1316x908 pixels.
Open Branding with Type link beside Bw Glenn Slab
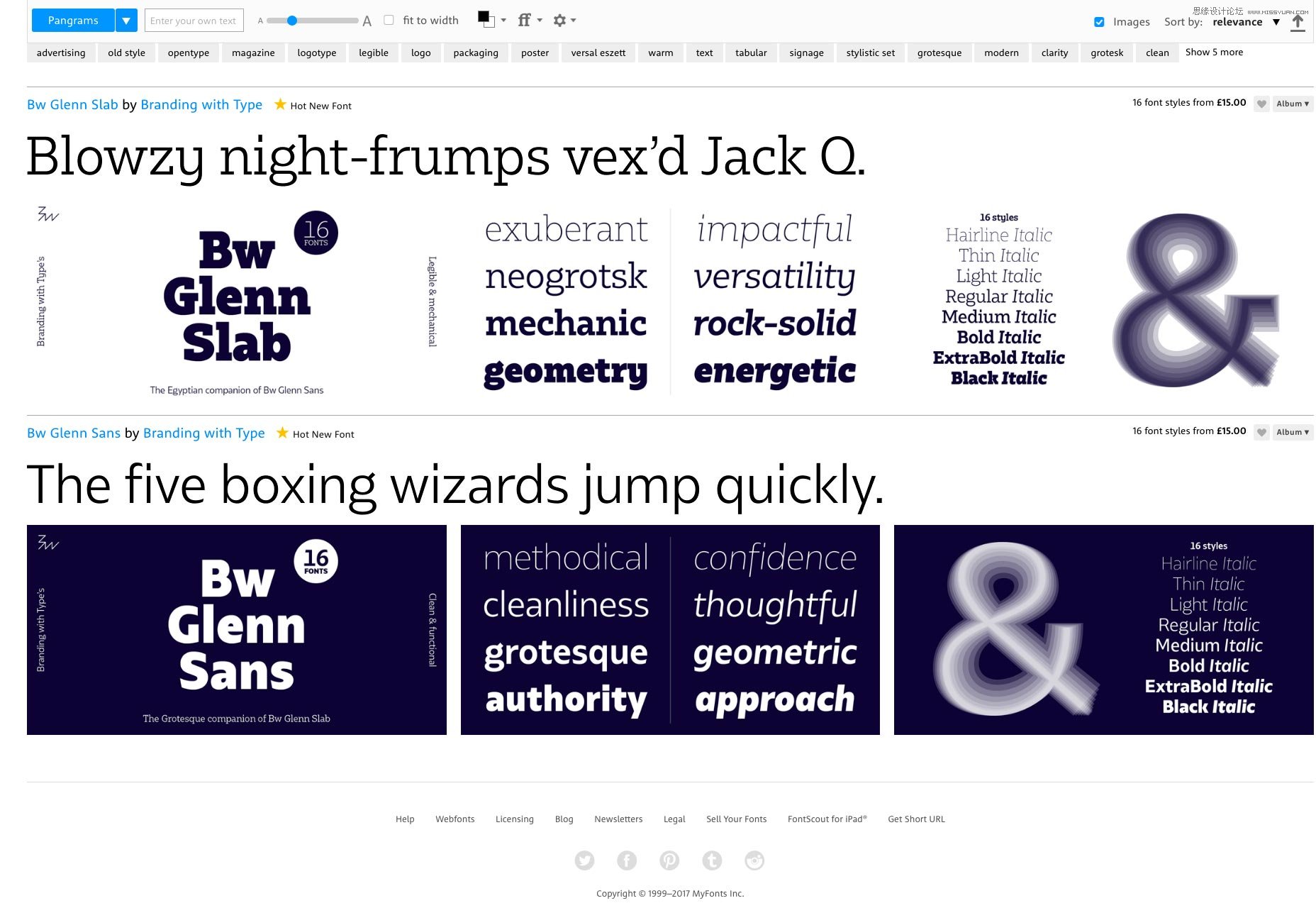click(201, 104)
